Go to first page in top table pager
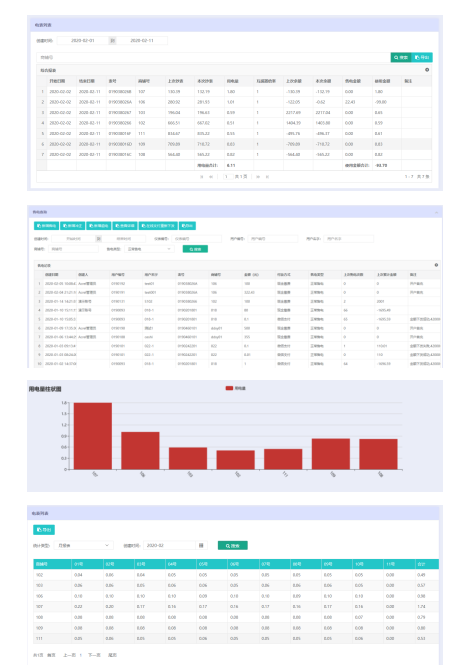 (x=201, y=177)
